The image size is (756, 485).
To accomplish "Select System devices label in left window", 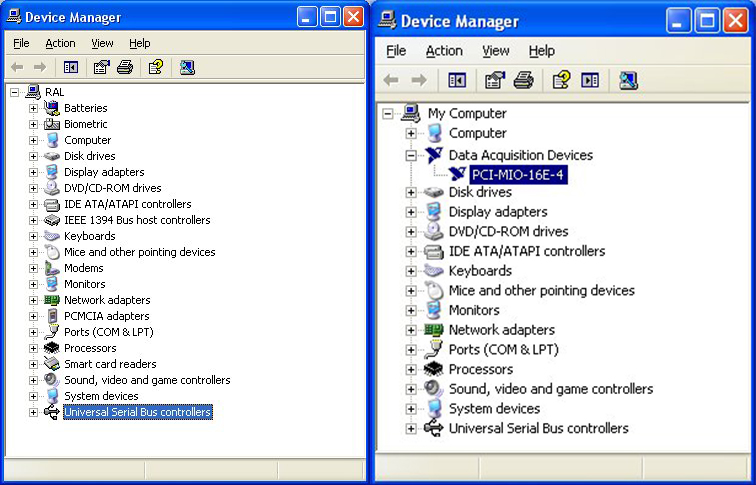I will tap(101, 396).
